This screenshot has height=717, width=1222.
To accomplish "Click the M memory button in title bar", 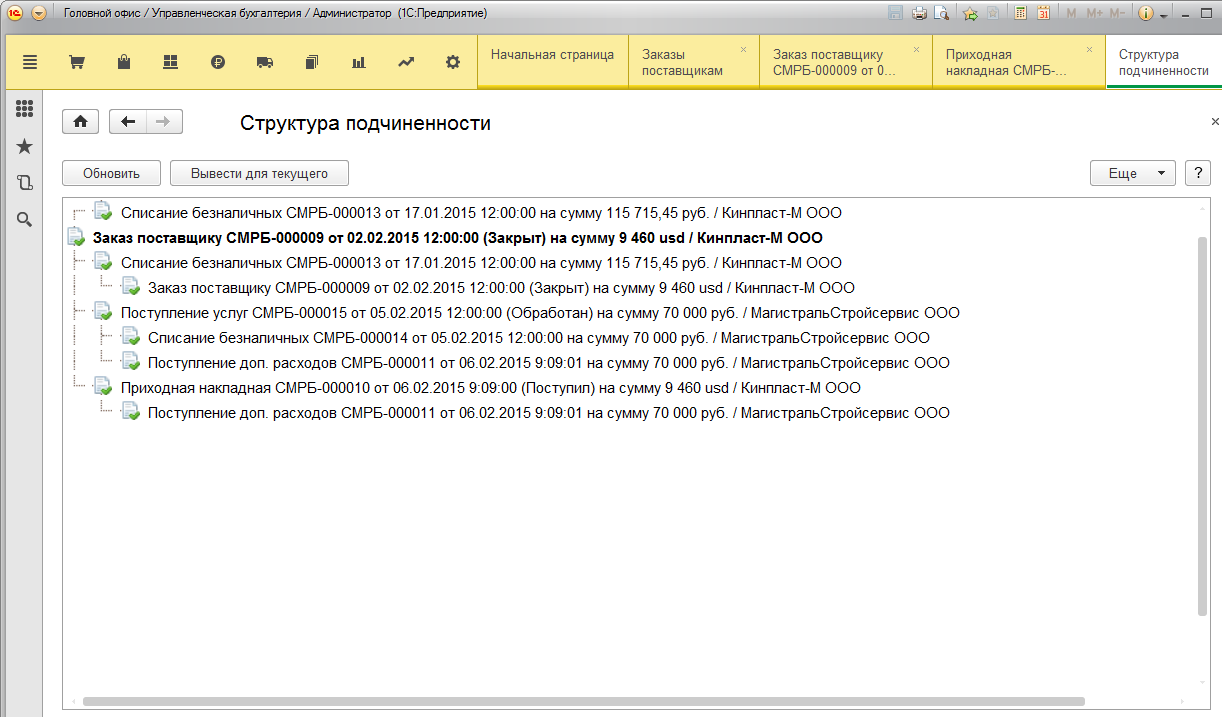I will click(x=1073, y=13).
